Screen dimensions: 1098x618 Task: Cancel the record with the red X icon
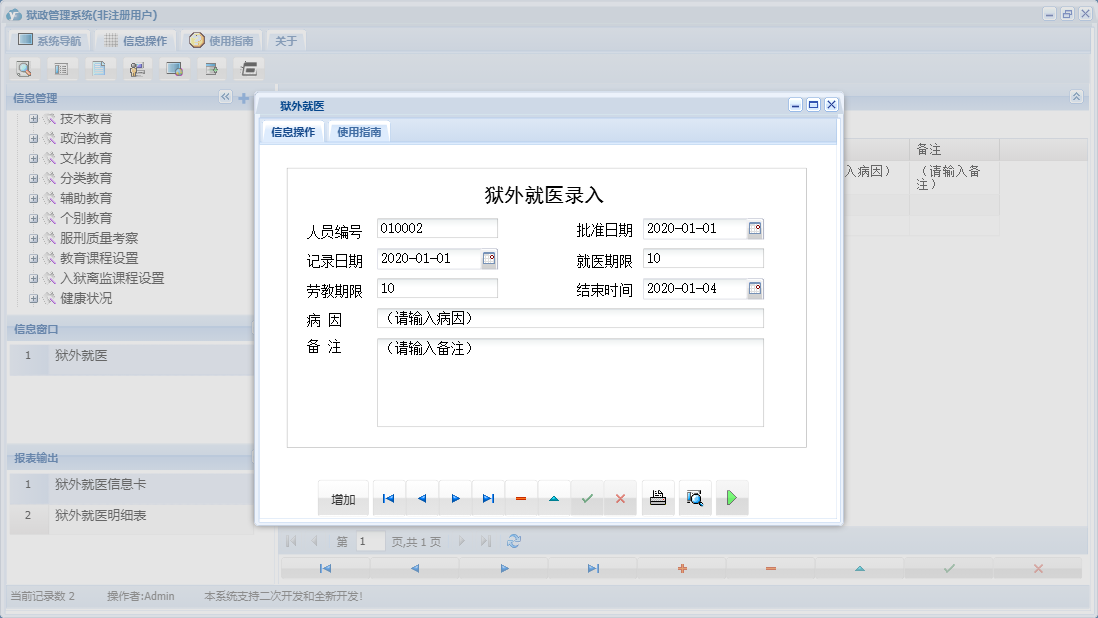tap(620, 497)
